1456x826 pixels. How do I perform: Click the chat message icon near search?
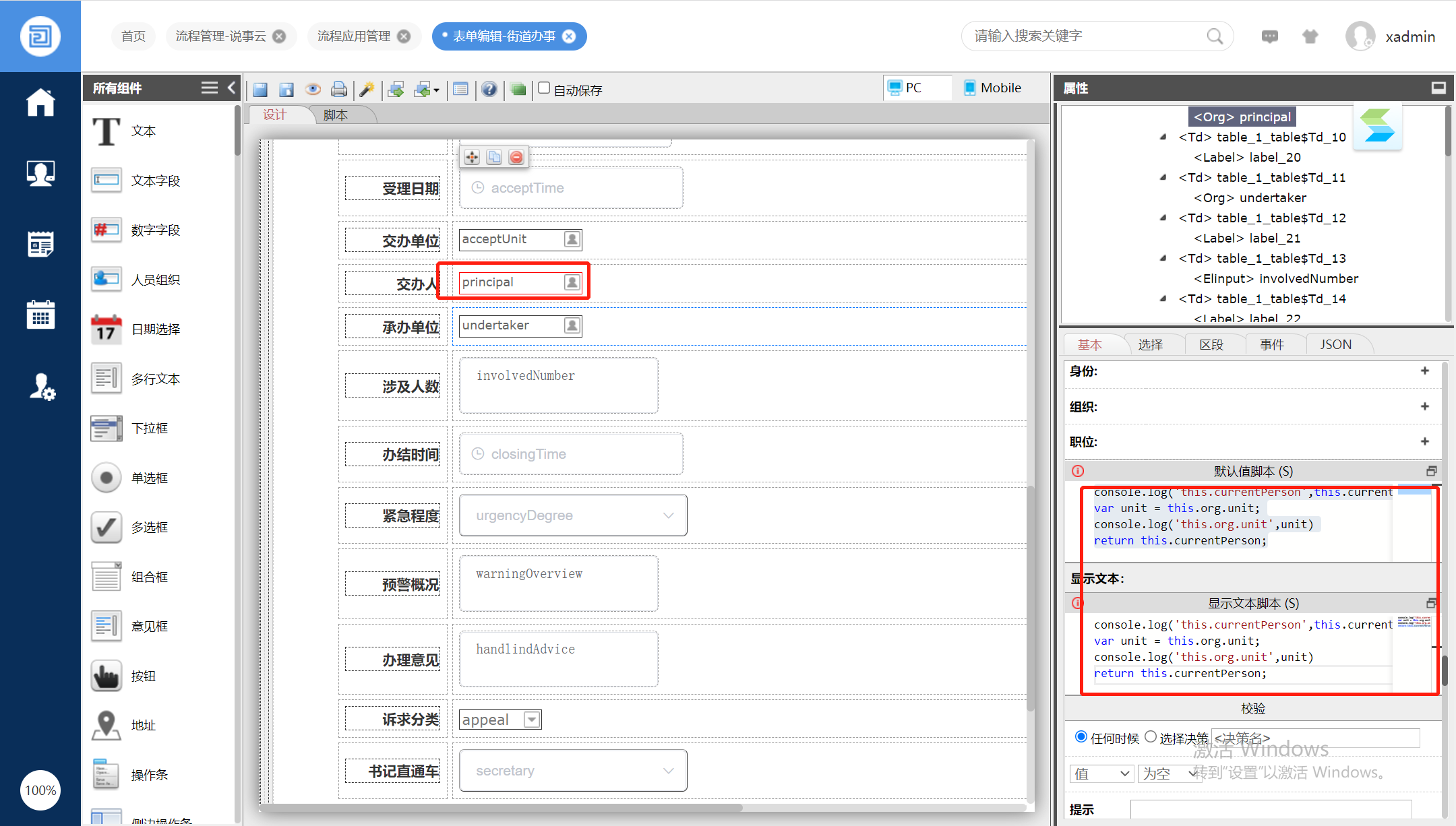click(1269, 36)
